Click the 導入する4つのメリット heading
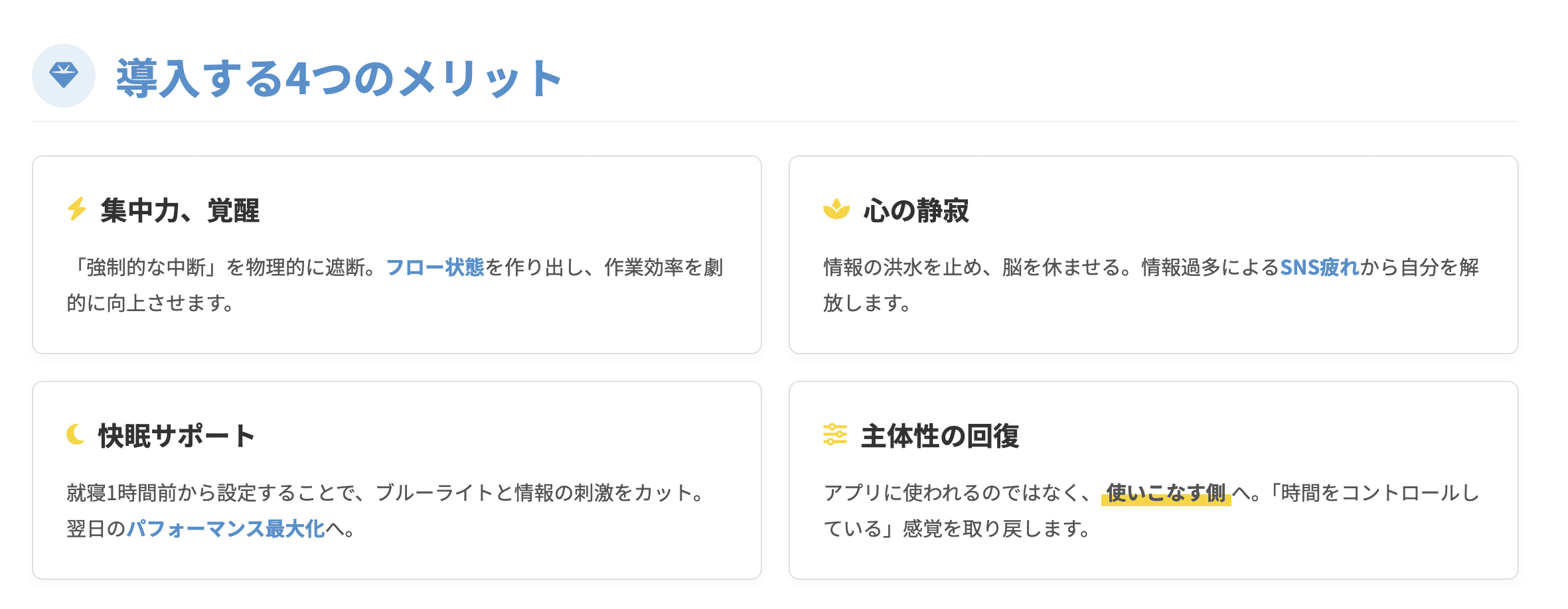The image size is (1568, 609). (339, 78)
